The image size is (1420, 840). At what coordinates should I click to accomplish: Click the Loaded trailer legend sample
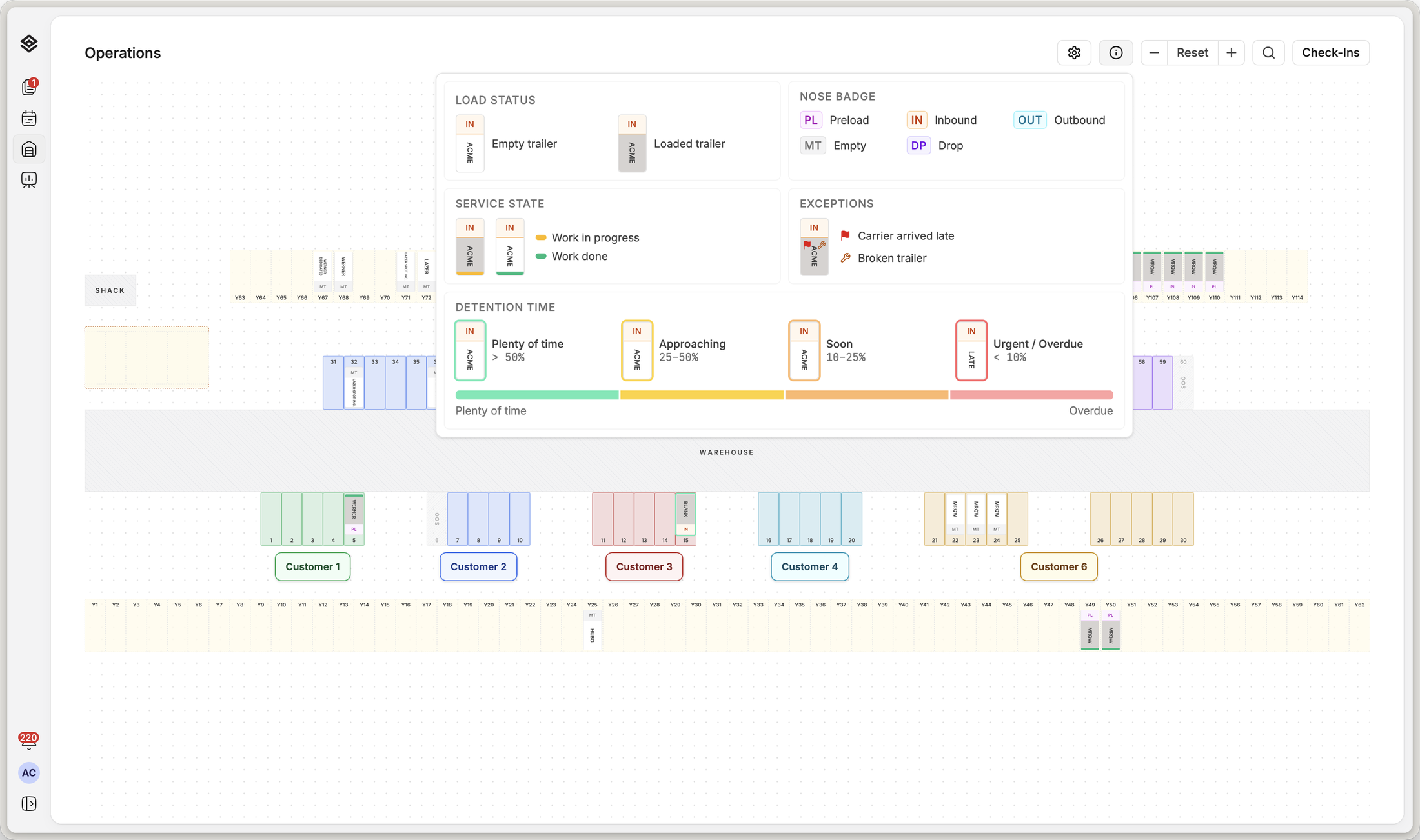(632, 143)
